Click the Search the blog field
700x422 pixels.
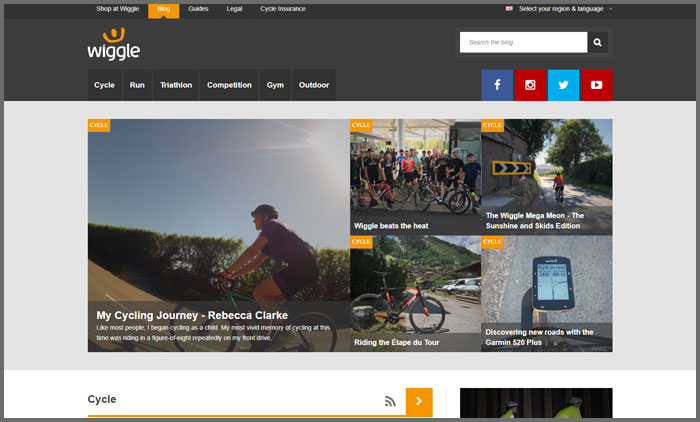523,43
